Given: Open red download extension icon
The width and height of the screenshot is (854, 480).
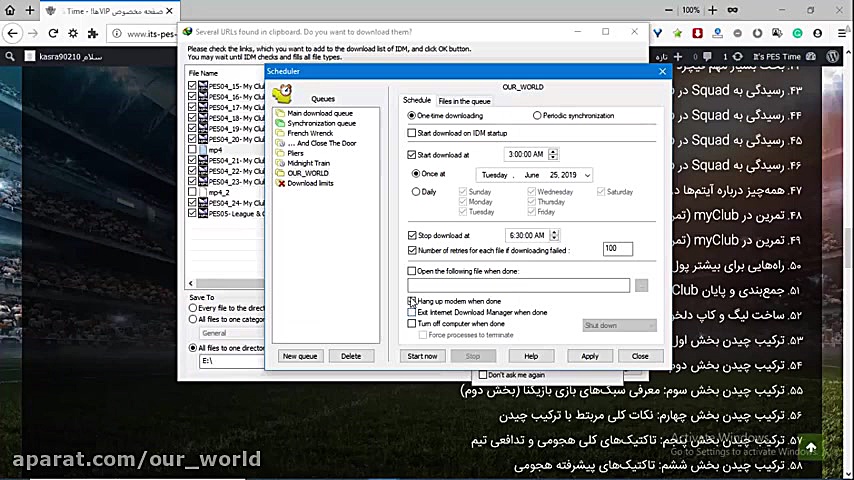Looking at the screenshot, I should click(697, 34).
